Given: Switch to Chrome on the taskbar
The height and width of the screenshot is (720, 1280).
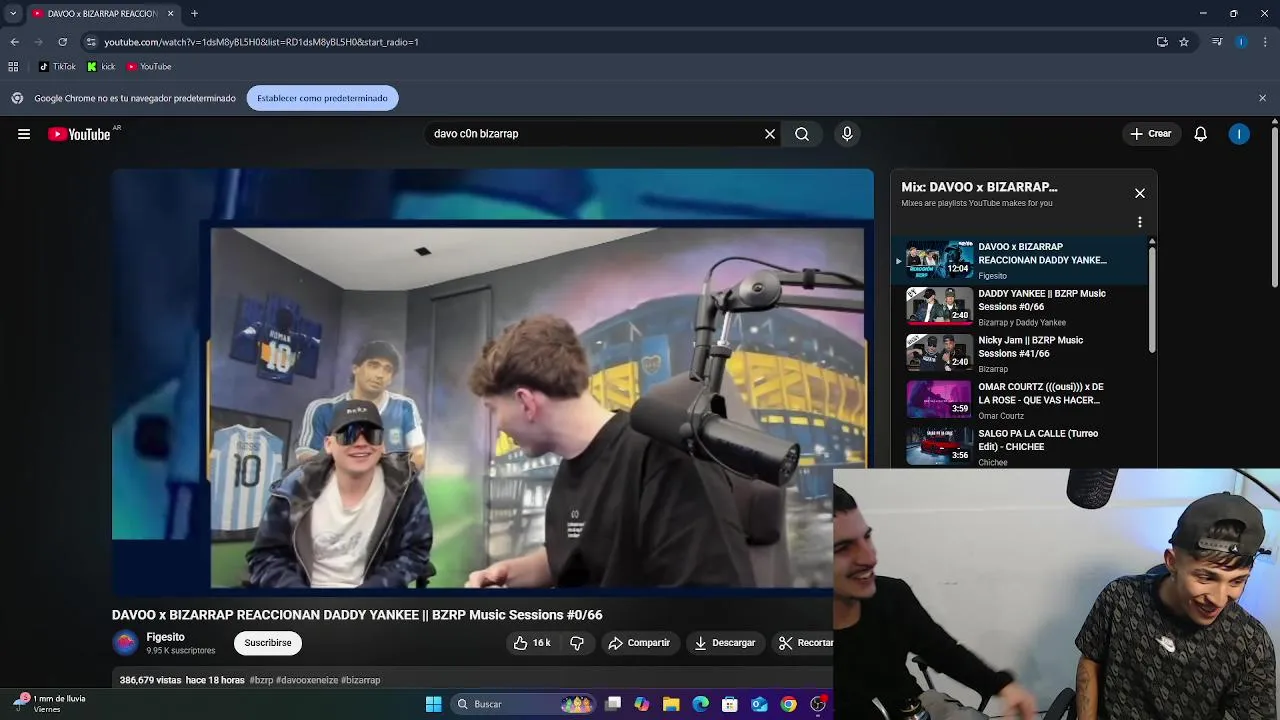Looking at the screenshot, I should pos(789,704).
